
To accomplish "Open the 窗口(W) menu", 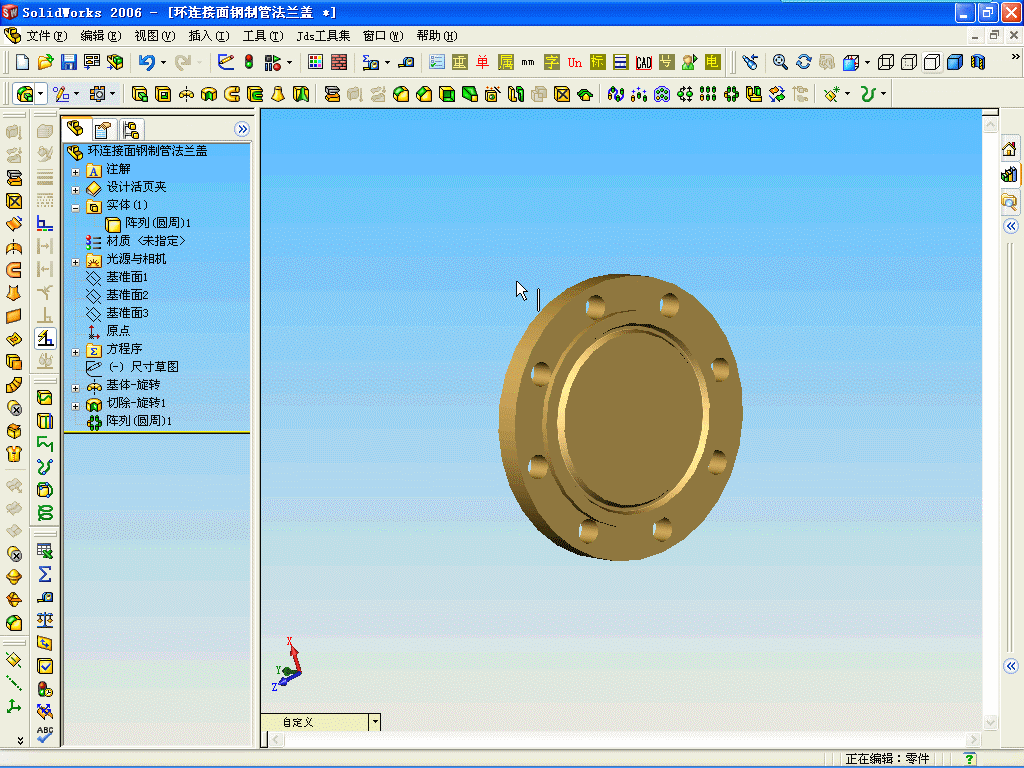I will pos(383,36).
